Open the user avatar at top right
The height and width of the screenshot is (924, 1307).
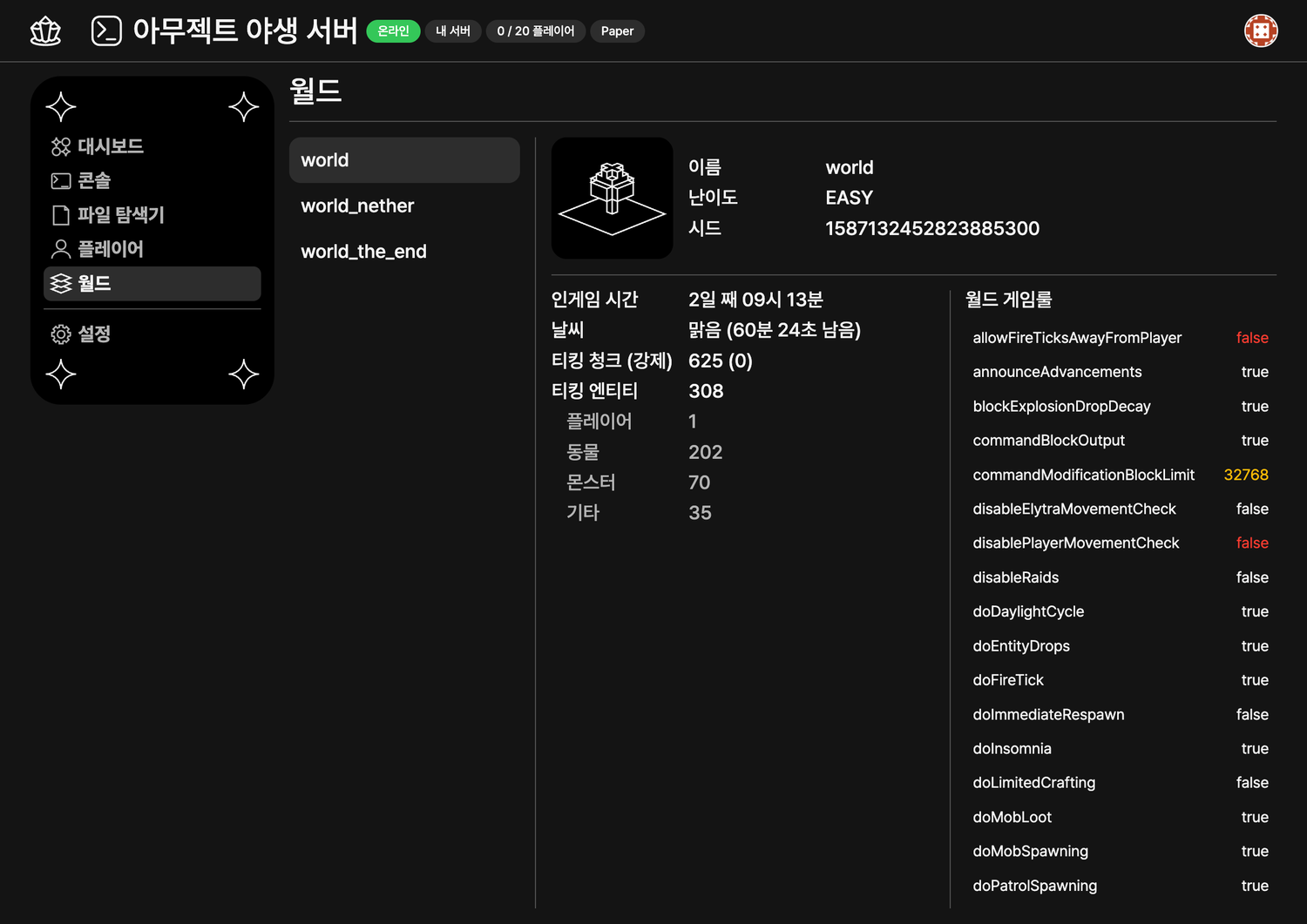(1260, 31)
